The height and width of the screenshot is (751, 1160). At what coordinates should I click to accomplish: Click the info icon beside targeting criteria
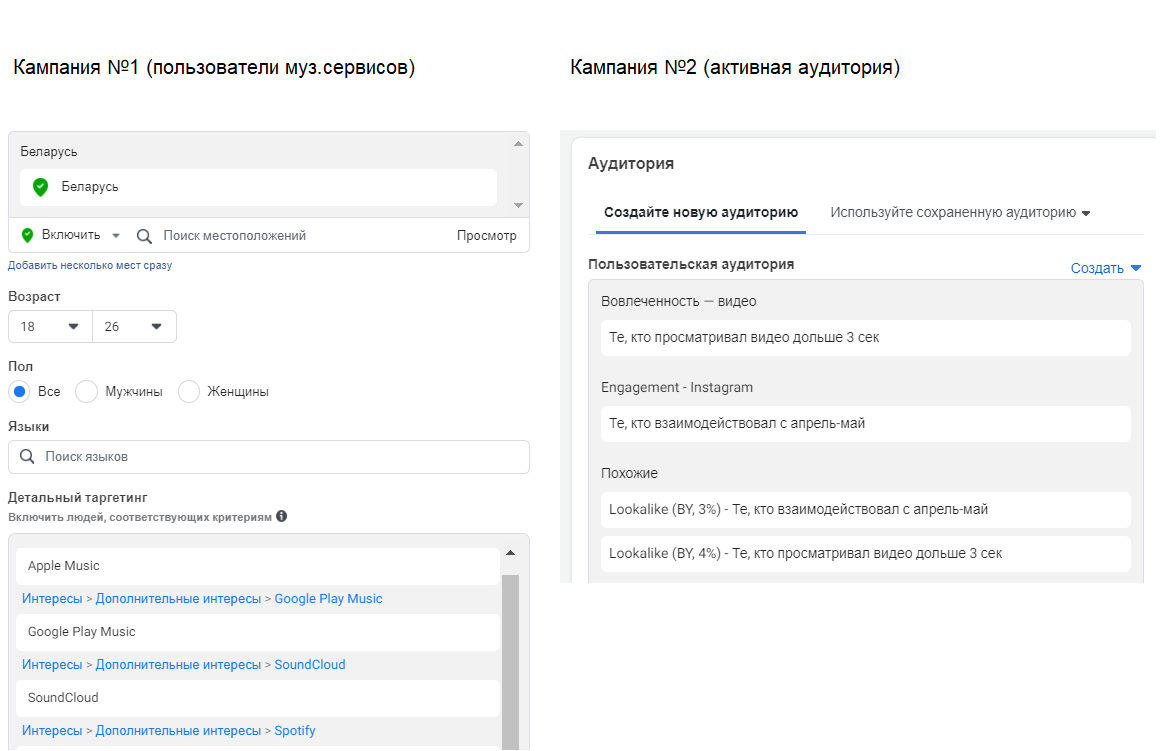[282, 516]
